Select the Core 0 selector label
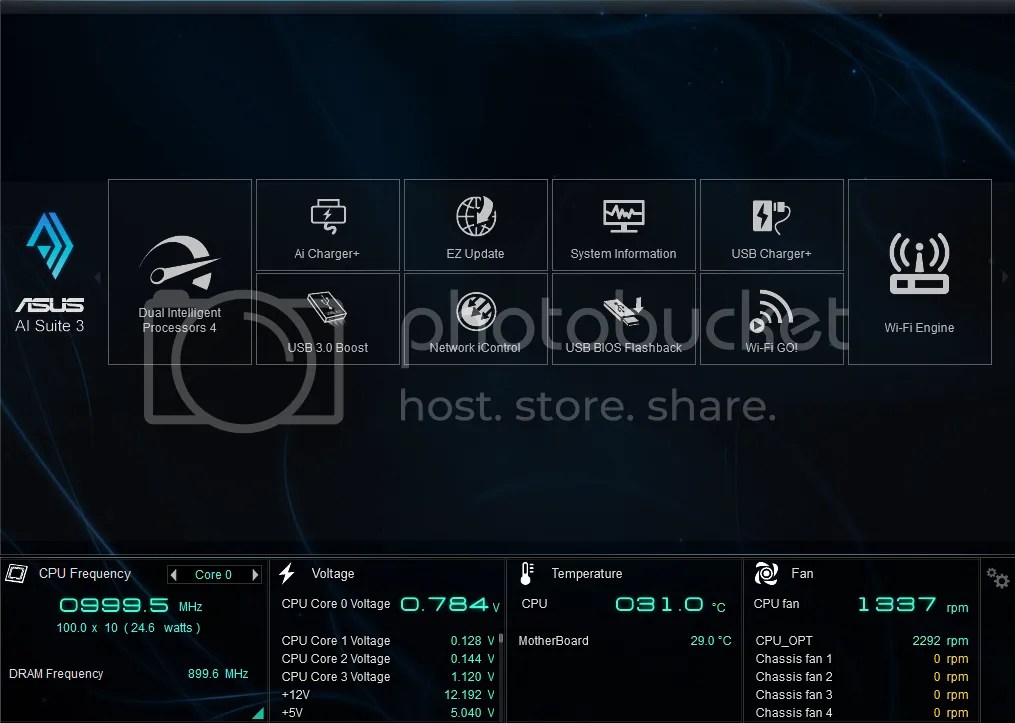This screenshot has height=723, width=1015. [x=214, y=575]
